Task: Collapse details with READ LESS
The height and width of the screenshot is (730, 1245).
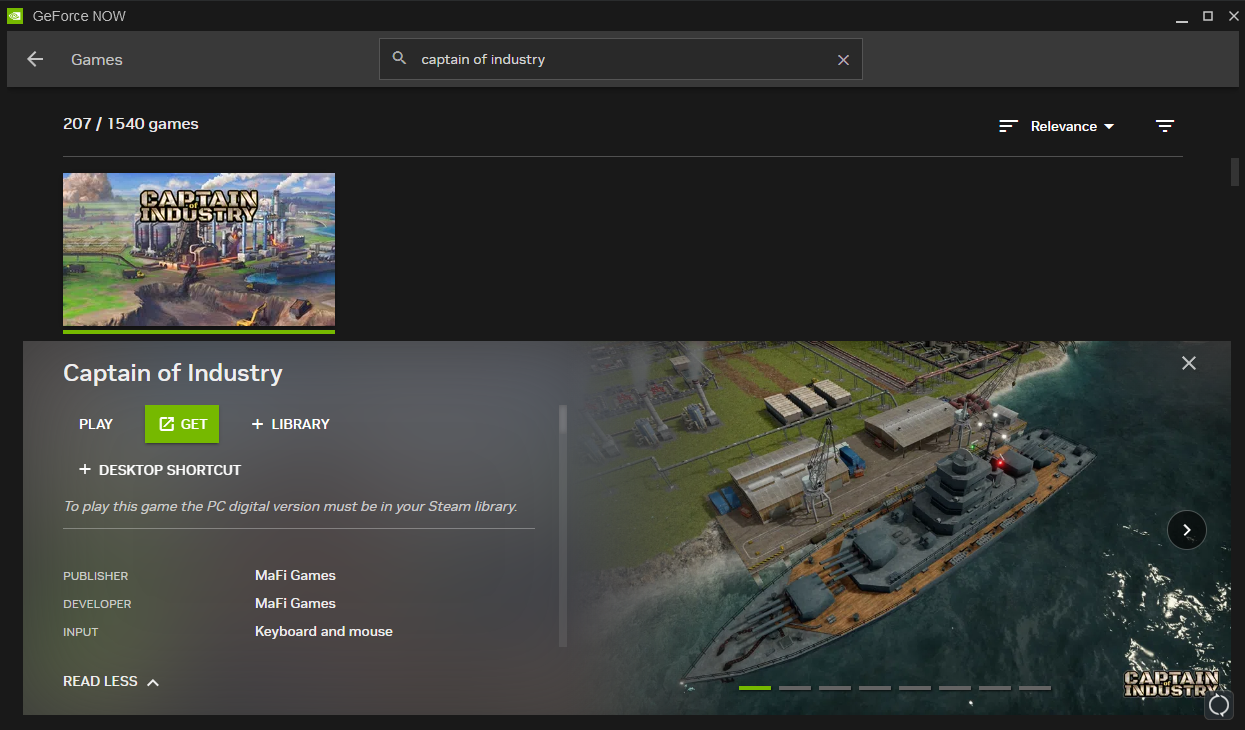Action: tap(111, 681)
